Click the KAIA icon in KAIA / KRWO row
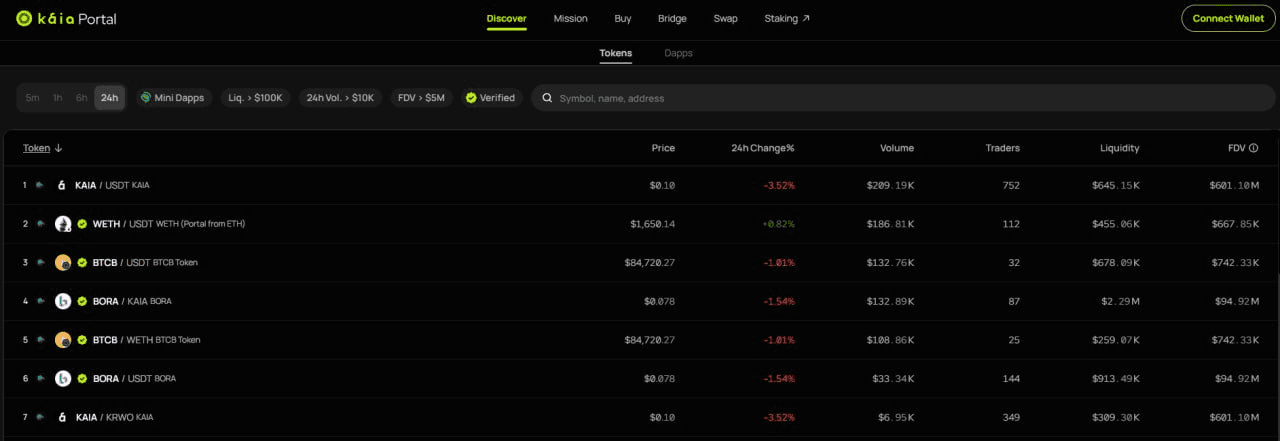 [x=62, y=417]
